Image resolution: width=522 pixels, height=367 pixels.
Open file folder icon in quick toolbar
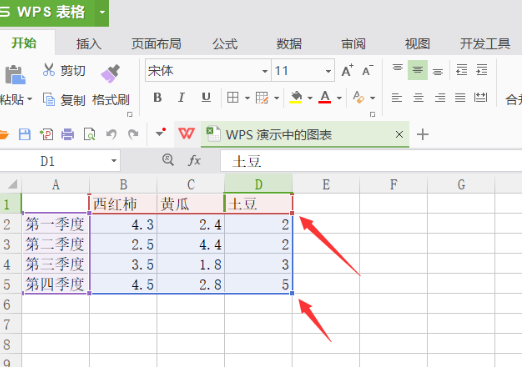[4, 135]
